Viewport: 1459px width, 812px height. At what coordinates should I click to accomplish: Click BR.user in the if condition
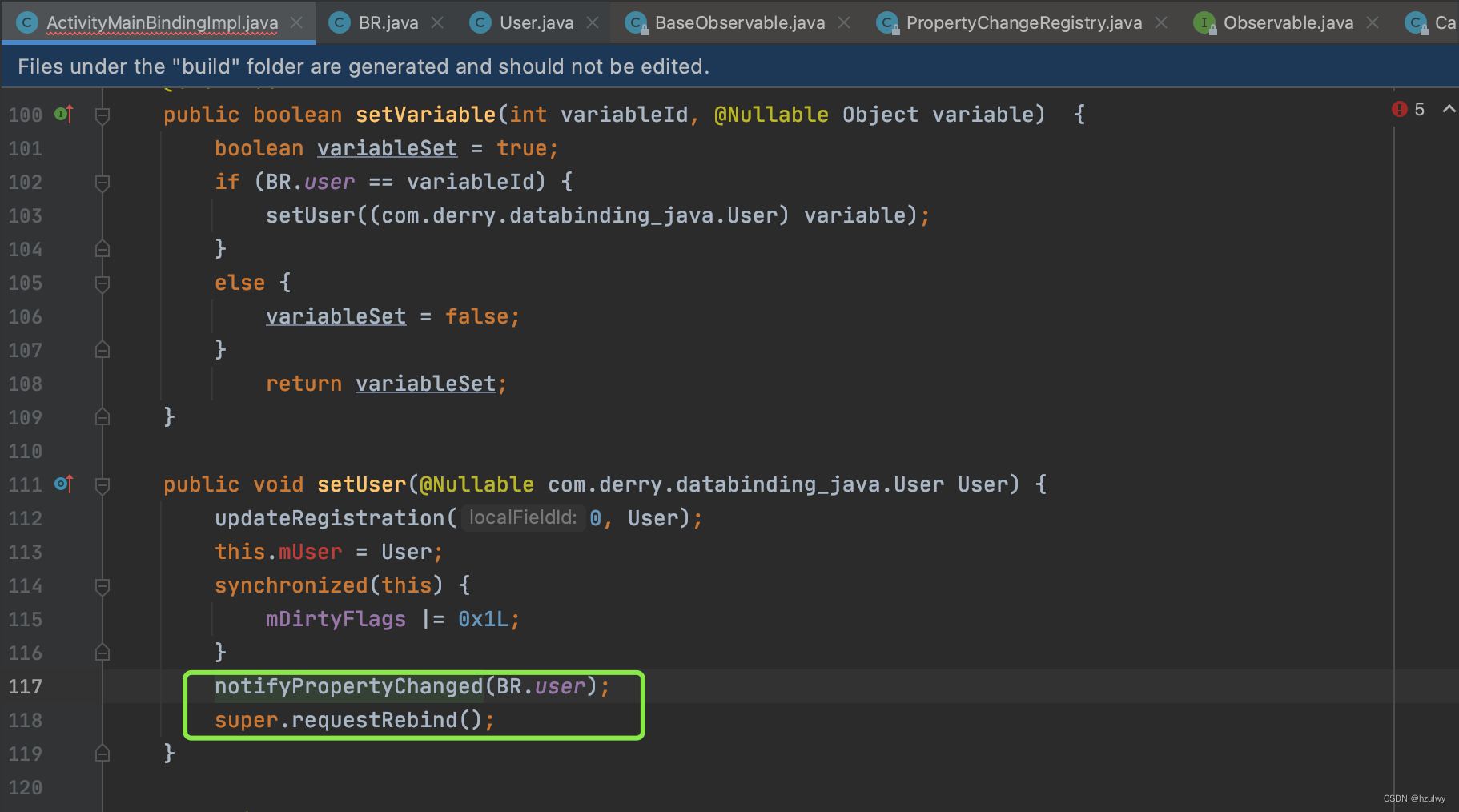point(311,182)
